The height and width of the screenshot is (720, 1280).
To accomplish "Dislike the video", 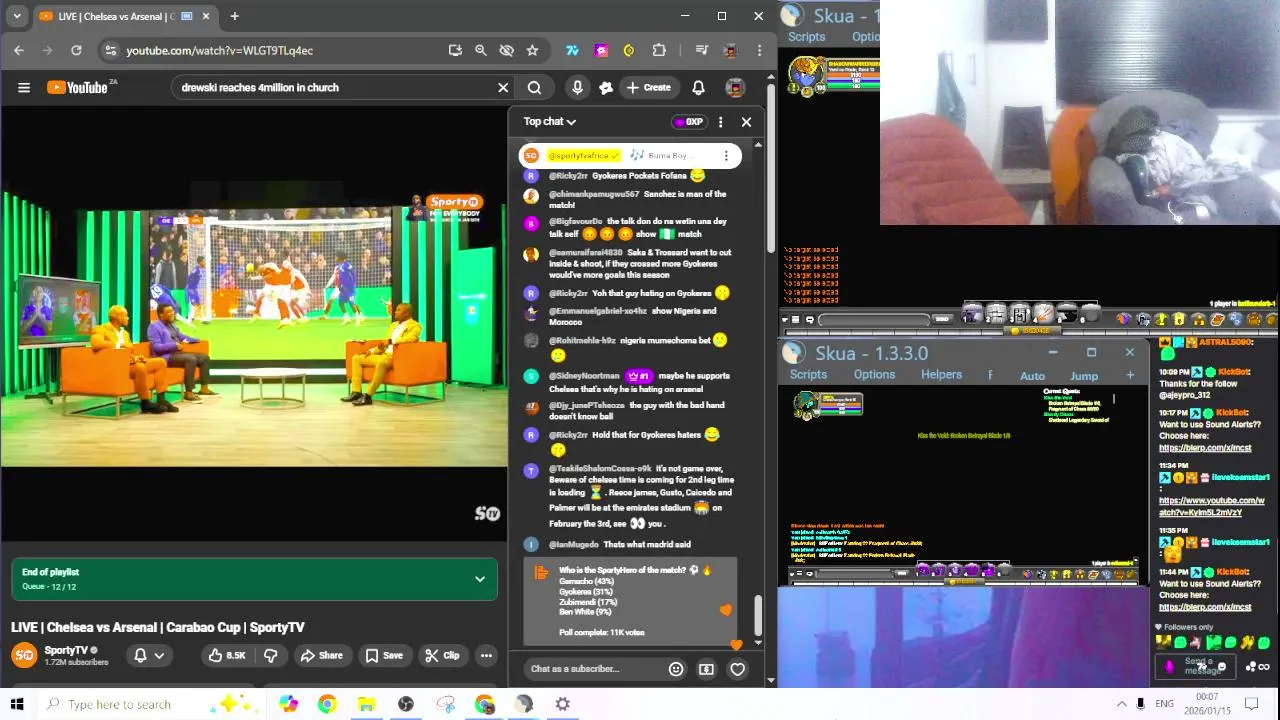I will [270, 656].
